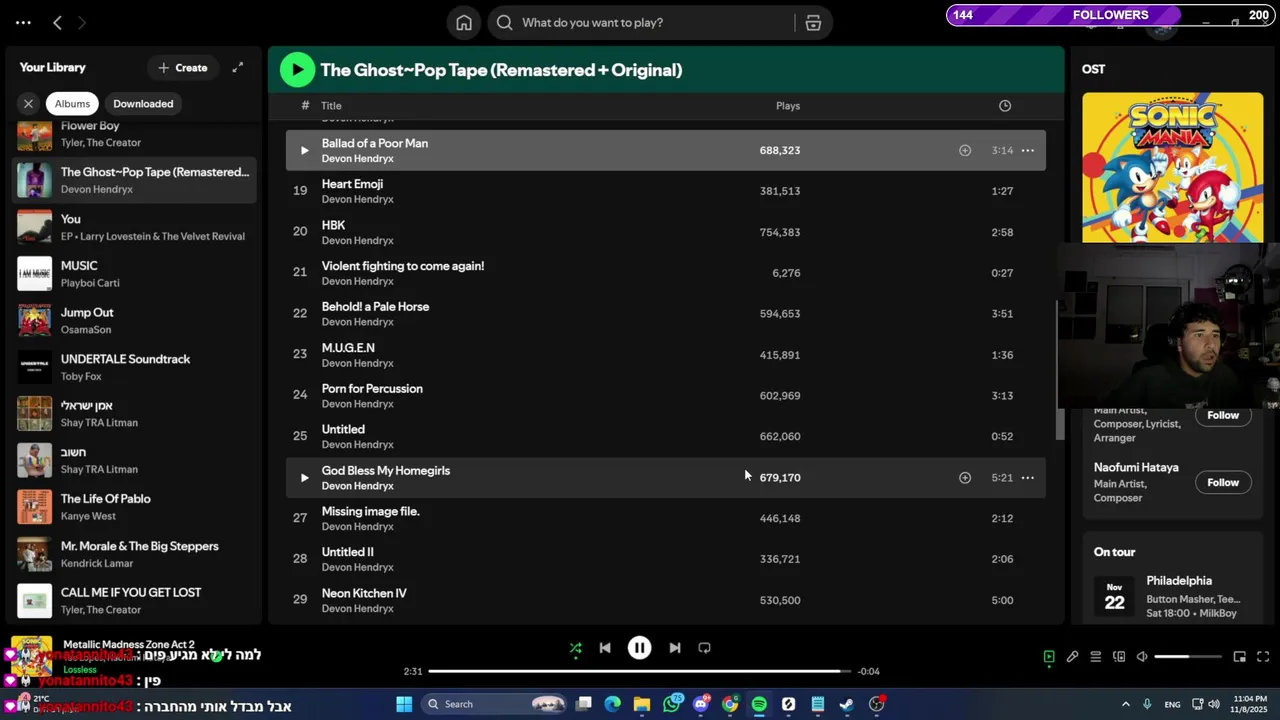Screen dimensions: 1280x720
Task: Open the Philadelphia Nov 22 tour date
Action: (x=1173, y=599)
